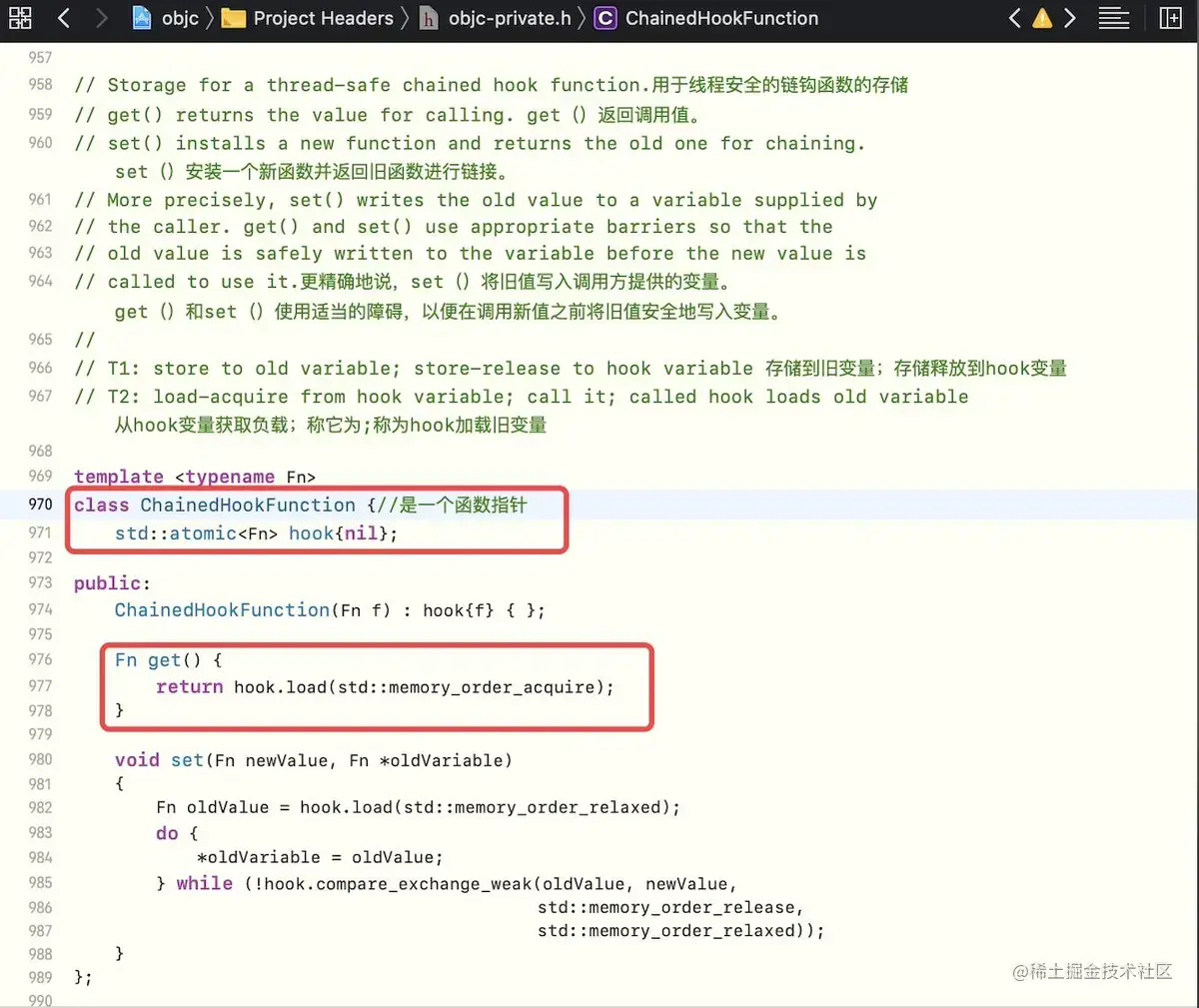Click the 'set' function name on line 980
The image size is (1199, 1008).
coord(187,760)
